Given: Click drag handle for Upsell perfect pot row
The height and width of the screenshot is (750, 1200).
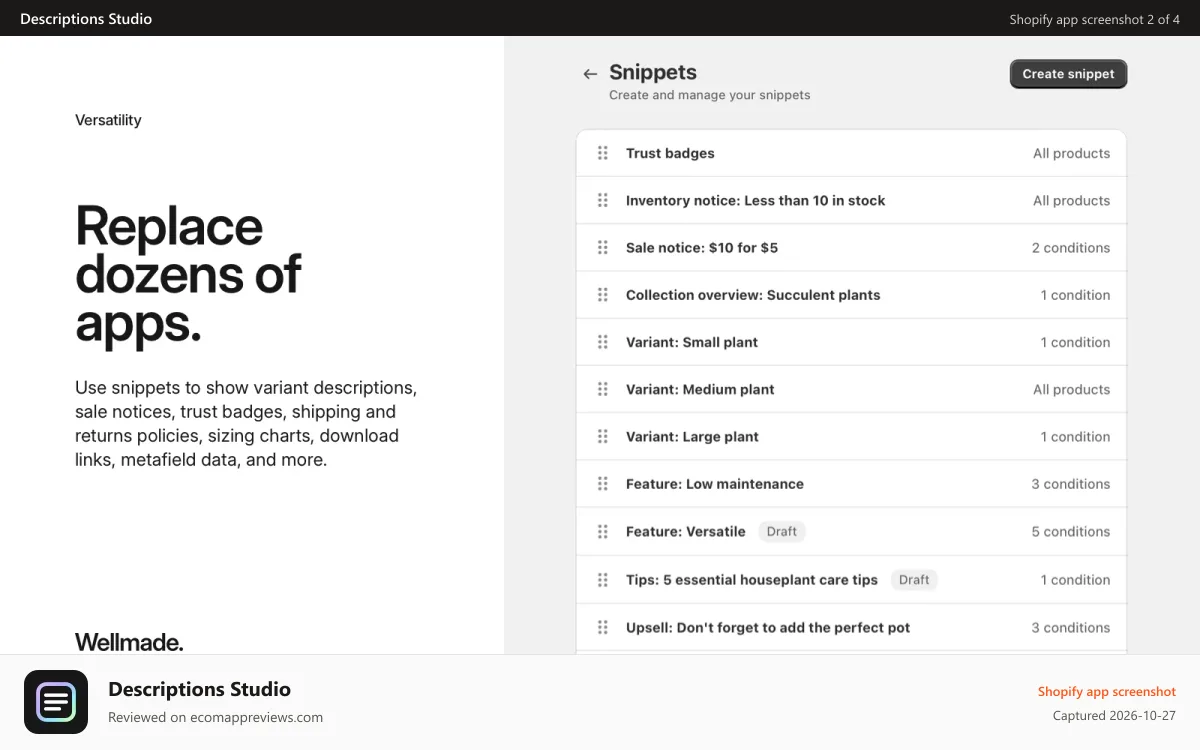Looking at the screenshot, I should (603, 628).
